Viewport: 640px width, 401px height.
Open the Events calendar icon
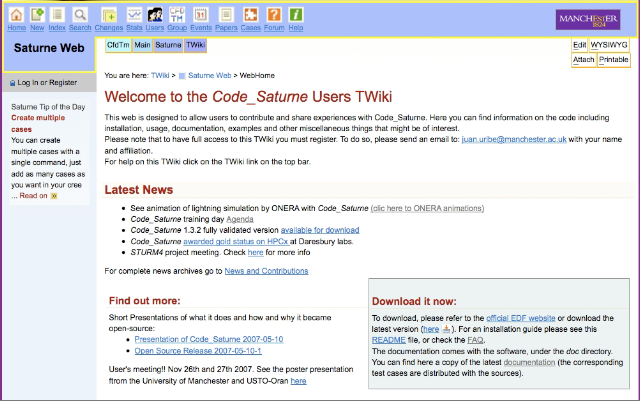pos(201,15)
